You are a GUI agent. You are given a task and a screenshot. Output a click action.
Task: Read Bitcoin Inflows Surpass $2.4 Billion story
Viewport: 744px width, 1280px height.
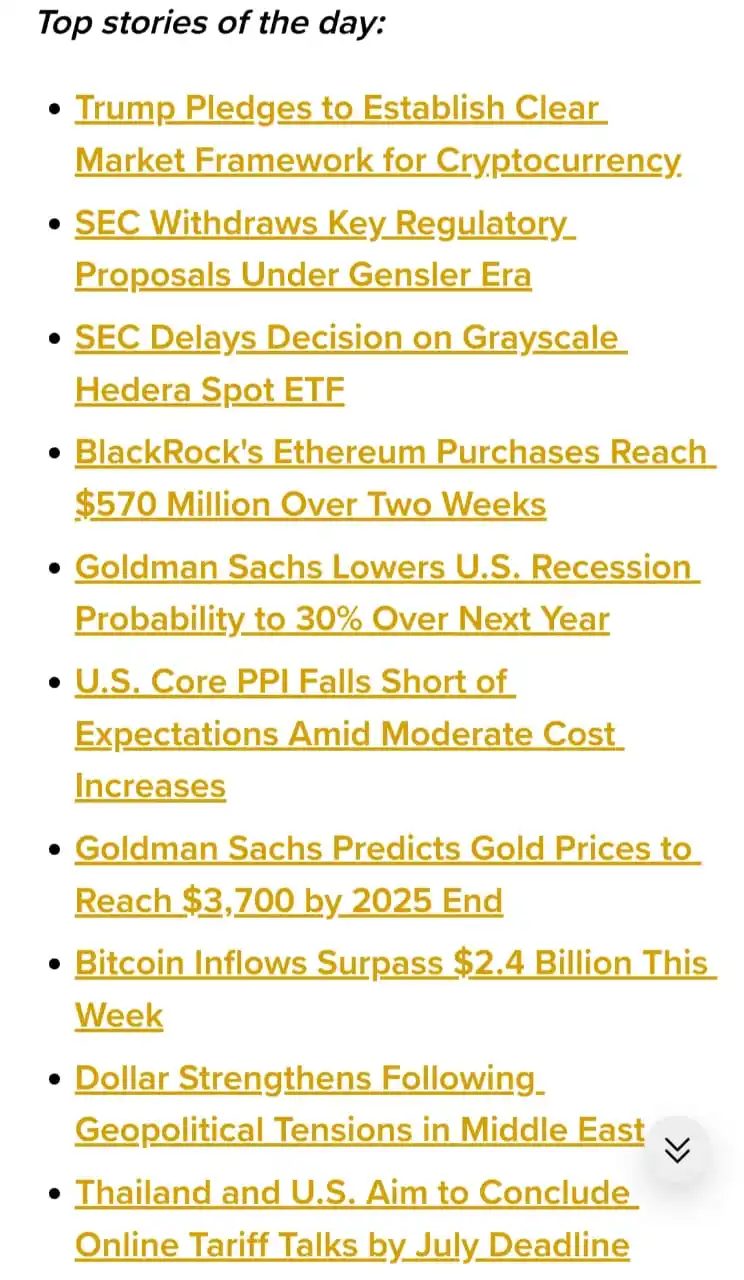(396, 989)
